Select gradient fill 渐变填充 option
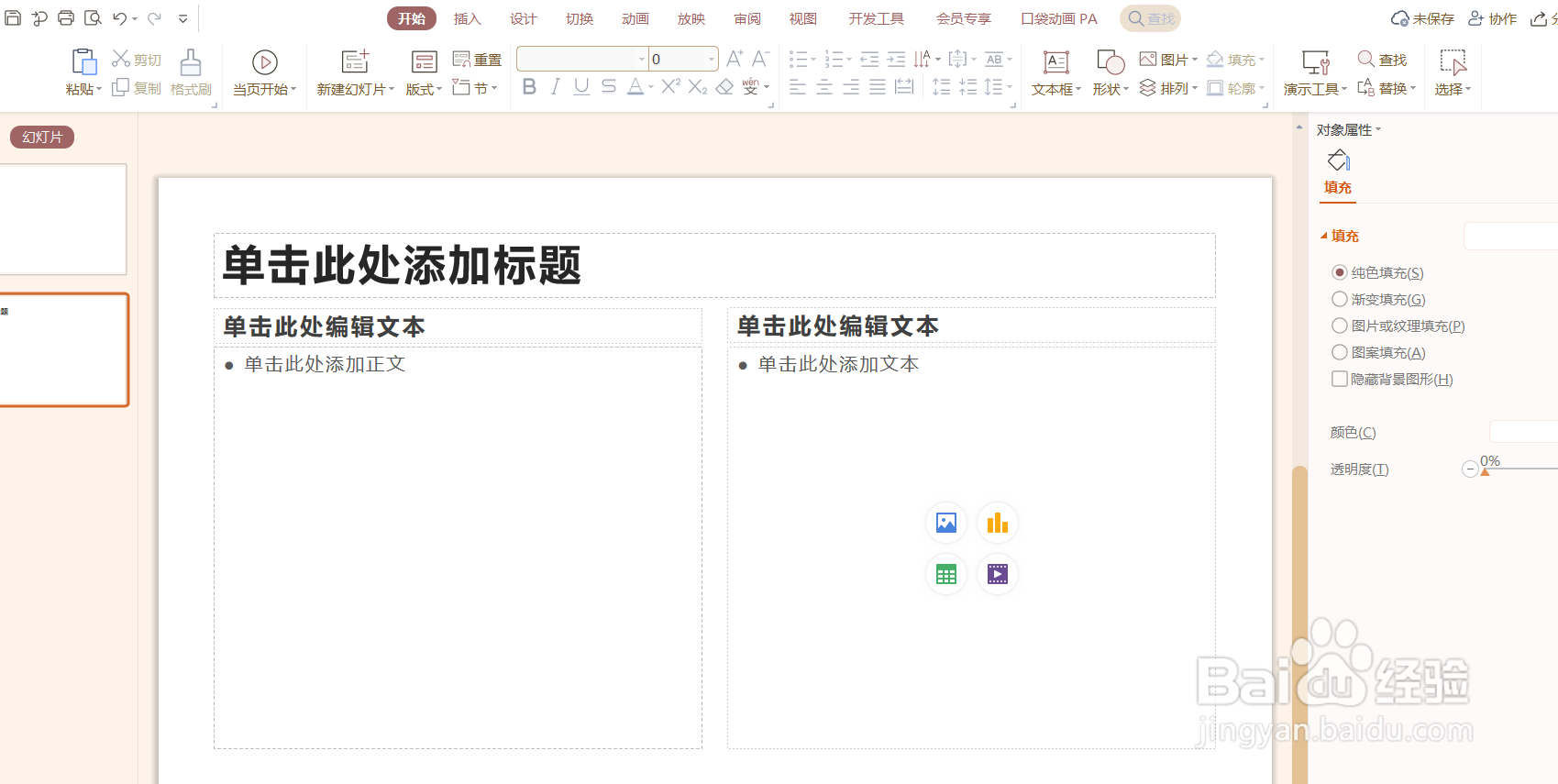 [x=1378, y=299]
